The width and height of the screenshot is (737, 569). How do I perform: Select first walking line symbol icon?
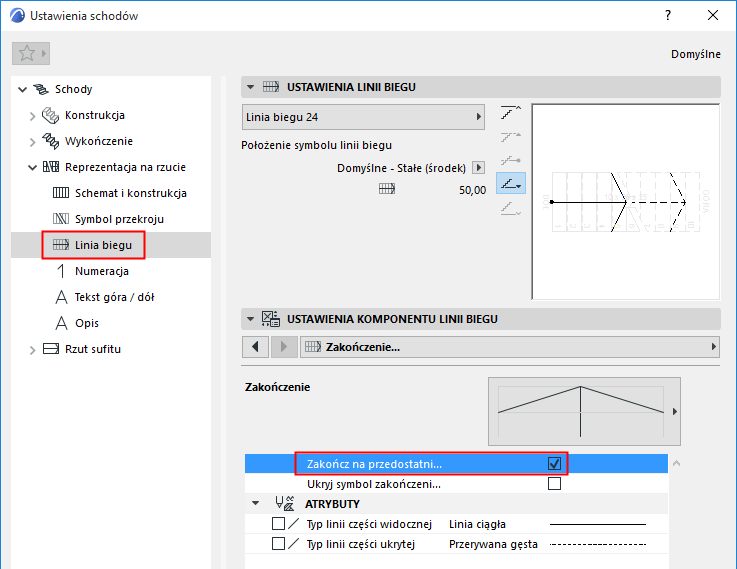[510, 113]
